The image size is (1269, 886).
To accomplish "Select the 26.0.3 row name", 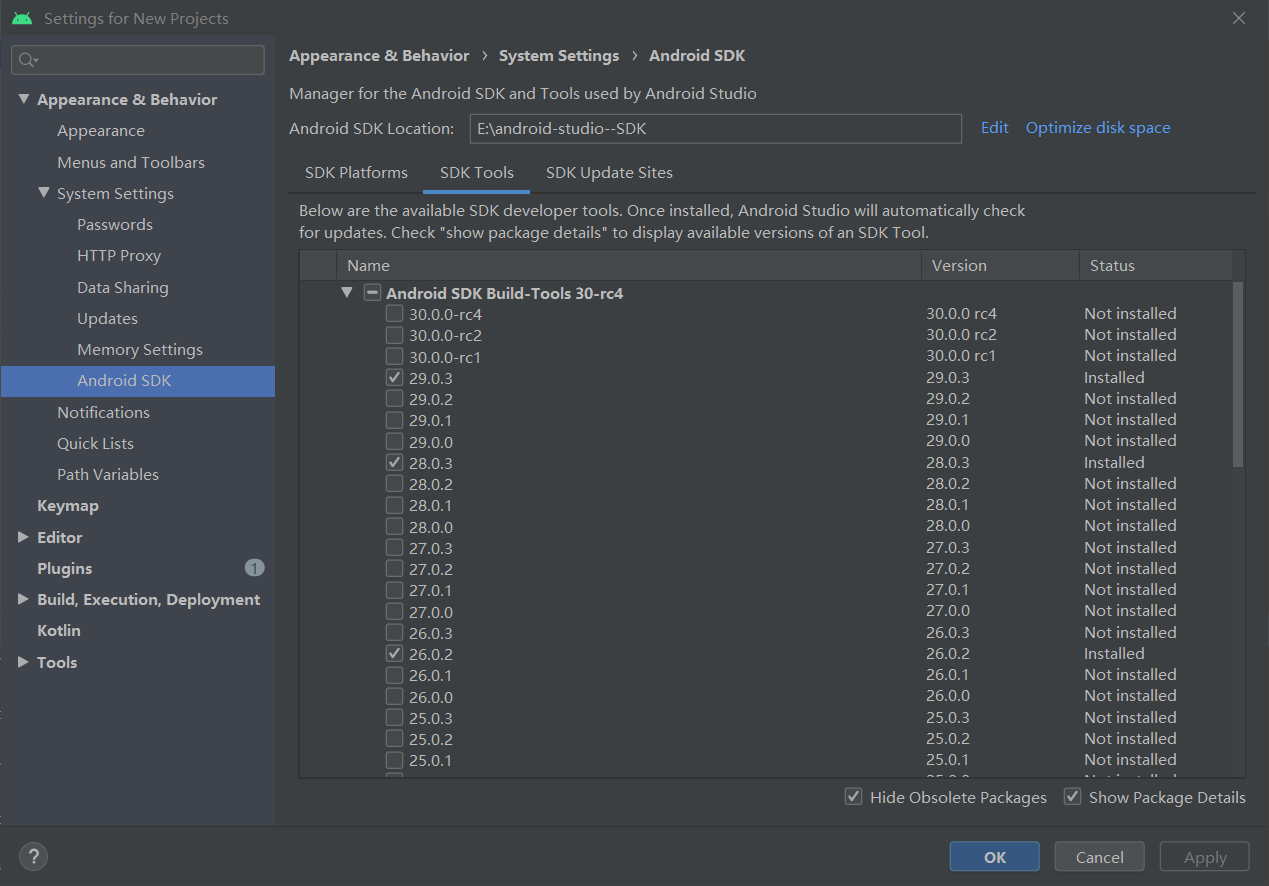I will tap(431, 633).
